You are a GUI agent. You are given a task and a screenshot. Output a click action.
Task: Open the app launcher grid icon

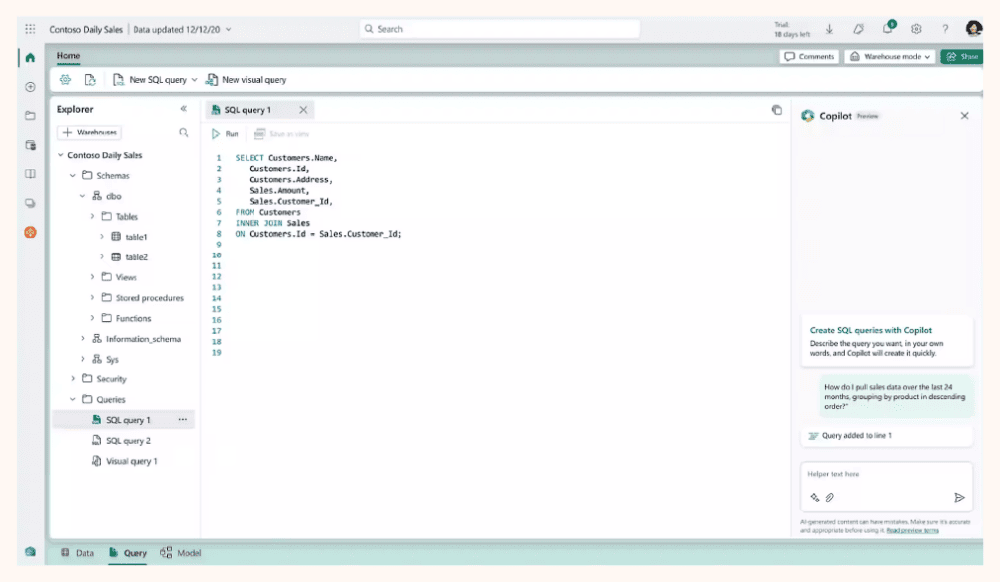[30, 29]
